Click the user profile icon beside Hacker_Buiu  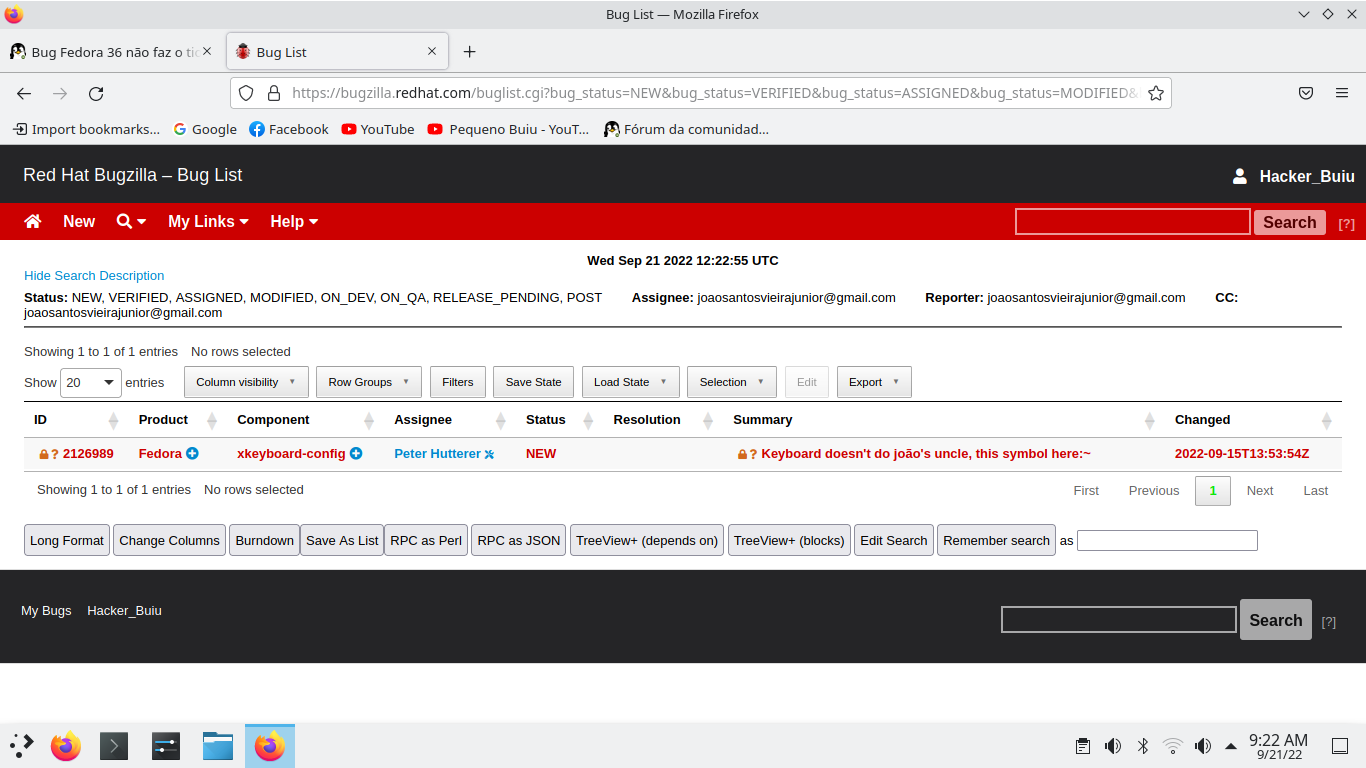pyautogui.click(x=1239, y=176)
